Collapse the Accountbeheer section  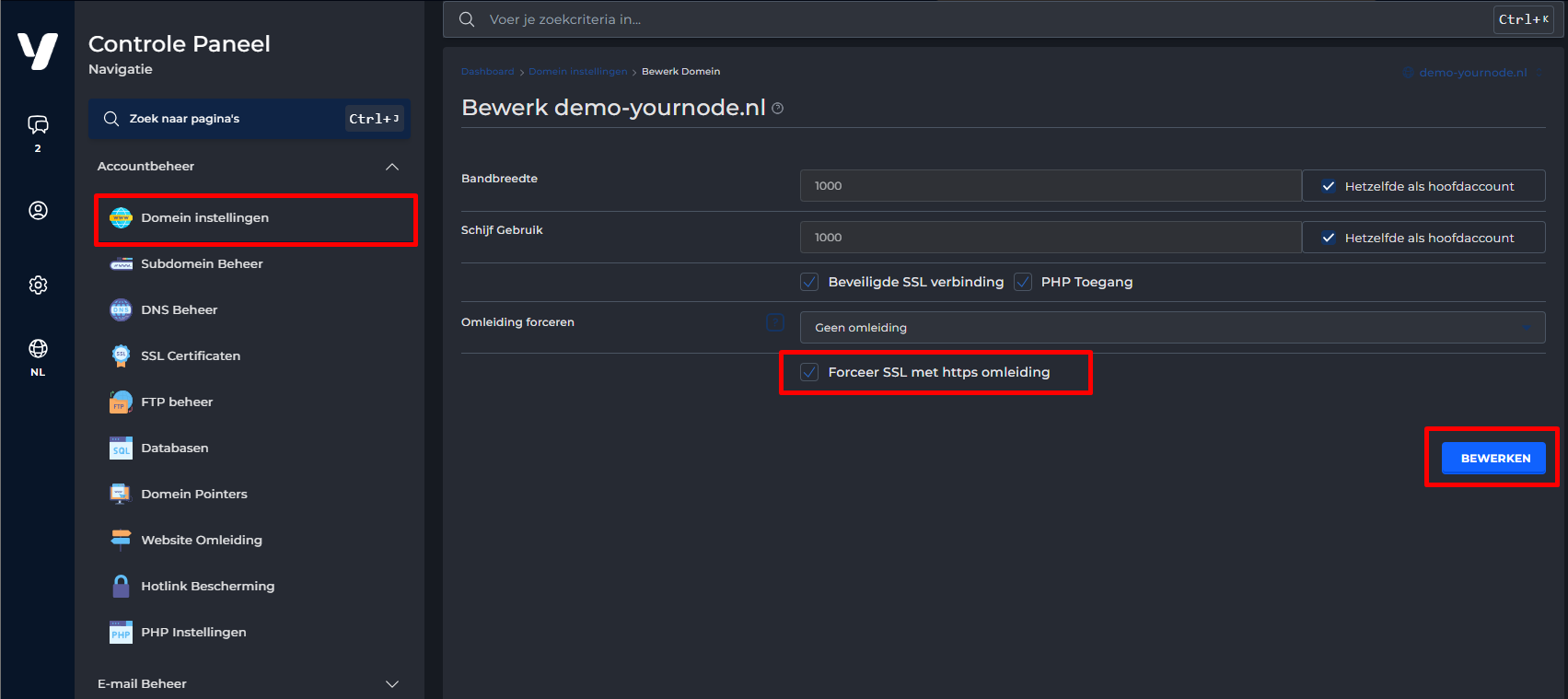392,167
